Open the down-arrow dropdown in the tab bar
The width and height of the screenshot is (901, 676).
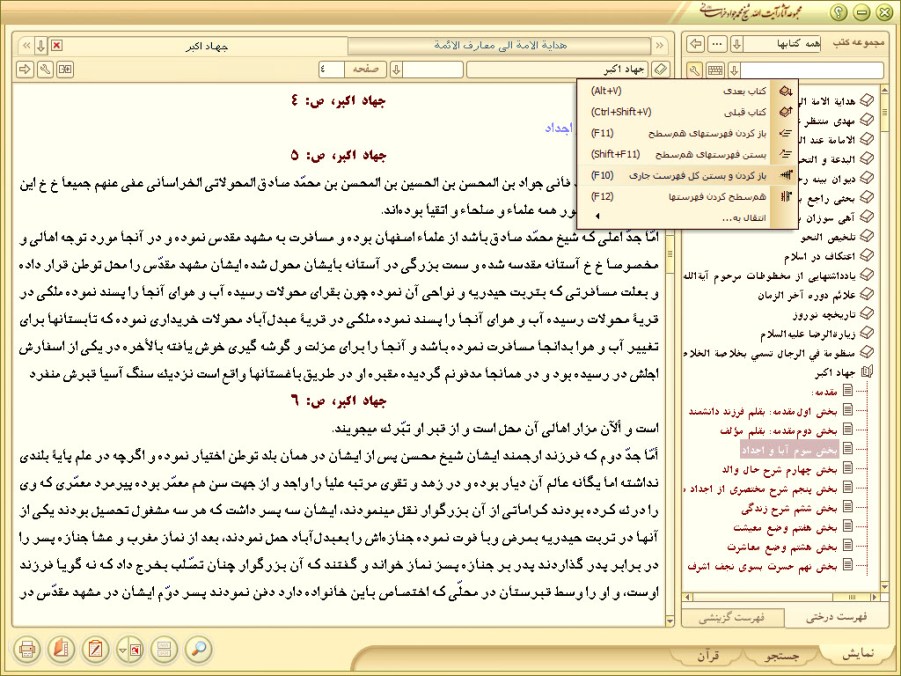click(40, 45)
